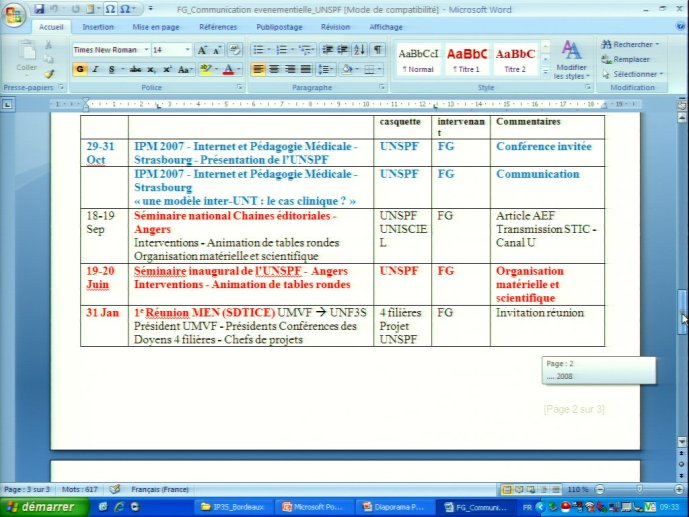Undo the last action
The image size is (689, 517).
pyautogui.click(x=55, y=9)
